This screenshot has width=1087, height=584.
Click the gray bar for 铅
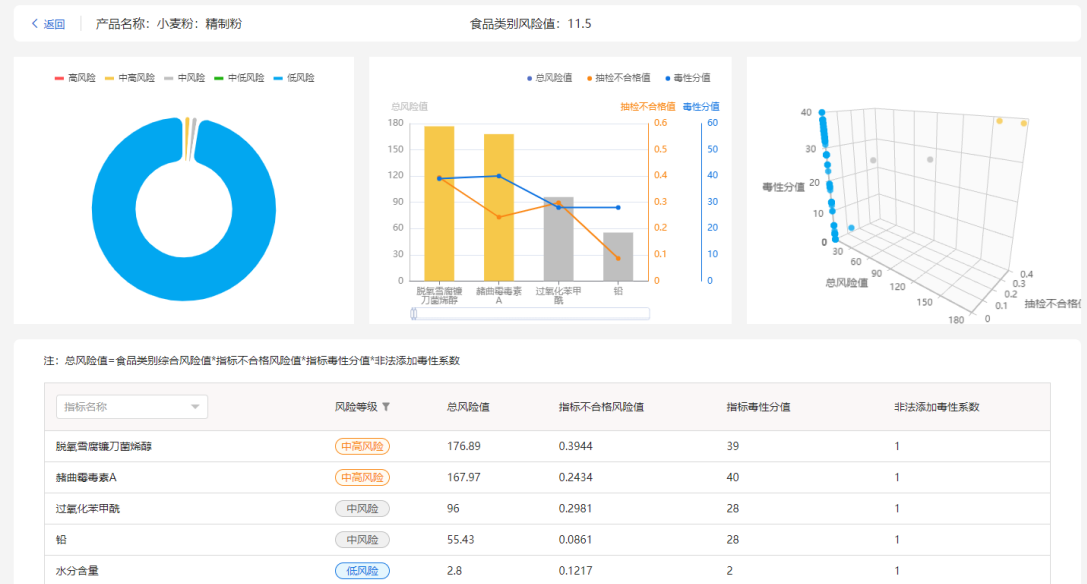(x=618, y=257)
